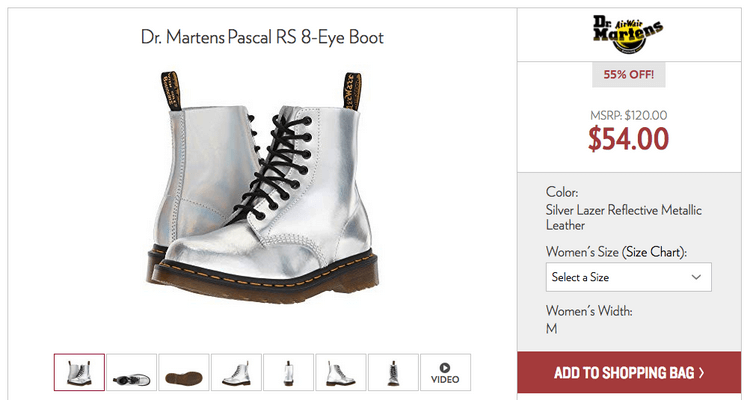The width and height of the screenshot is (750, 400).
Task: Click the chevron arrow in the size box
Action: 696,277
